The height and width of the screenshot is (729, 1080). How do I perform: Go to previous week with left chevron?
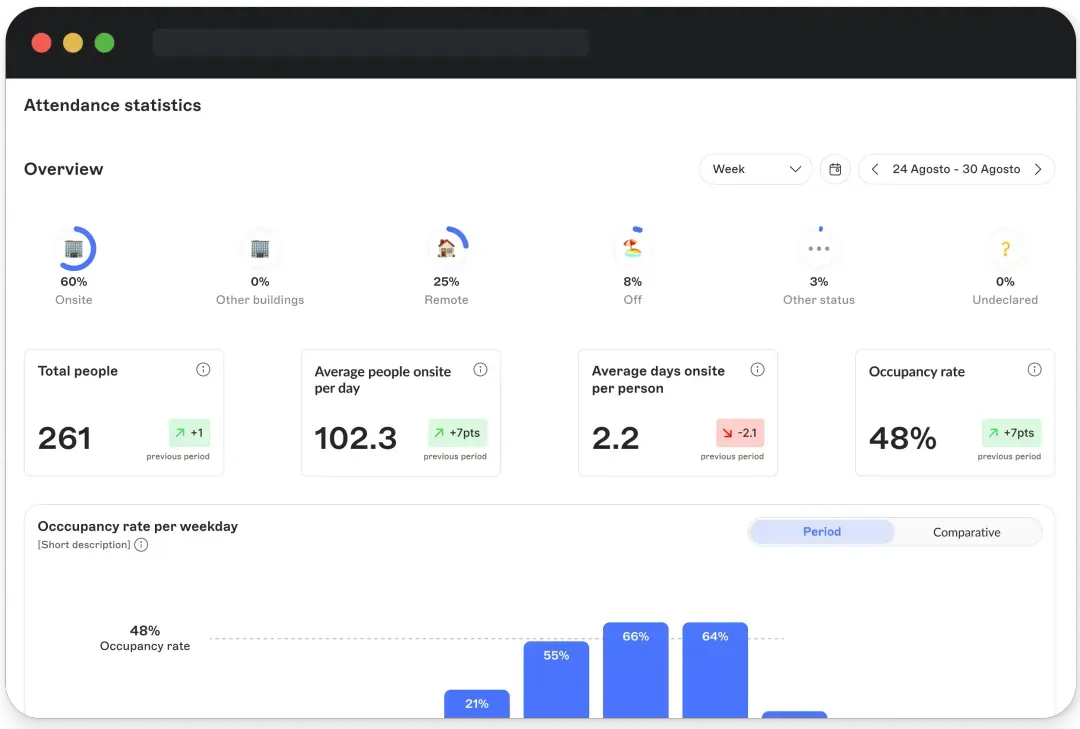click(875, 170)
